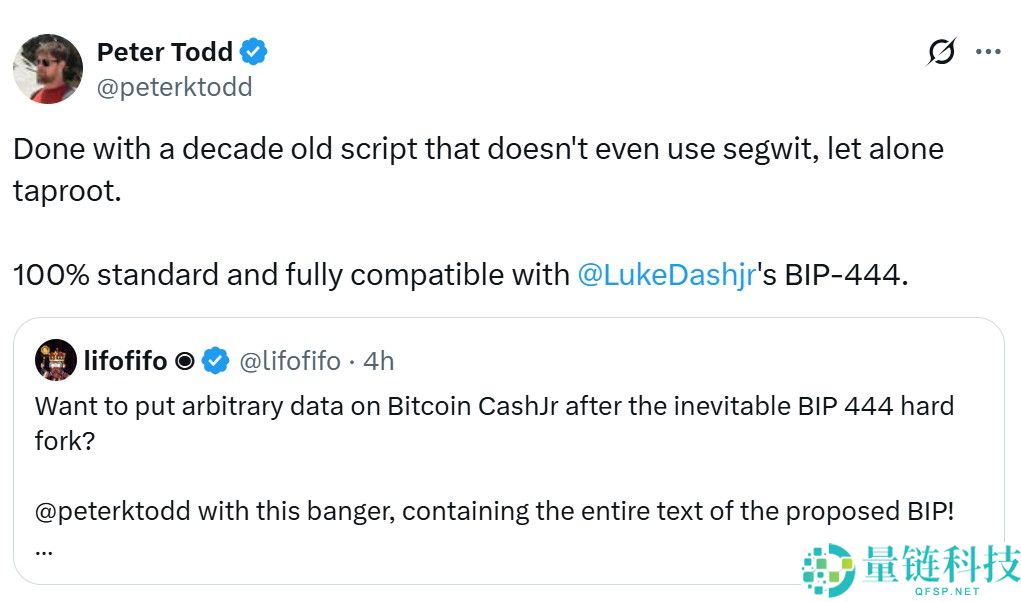Viewport: 1021px width, 602px height.
Task: Click Peter Todd's display name
Action: [163, 51]
